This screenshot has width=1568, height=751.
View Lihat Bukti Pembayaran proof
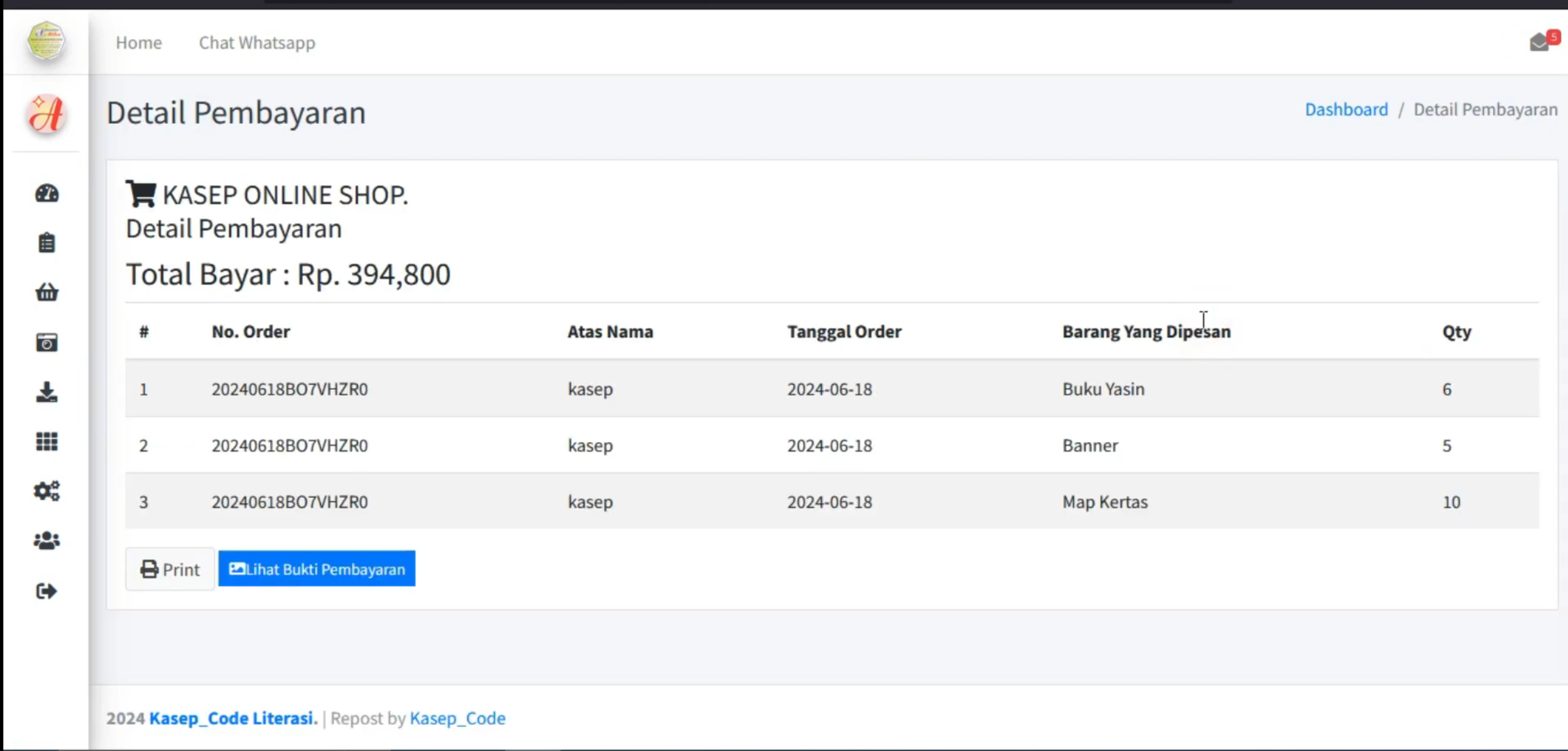tap(317, 569)
